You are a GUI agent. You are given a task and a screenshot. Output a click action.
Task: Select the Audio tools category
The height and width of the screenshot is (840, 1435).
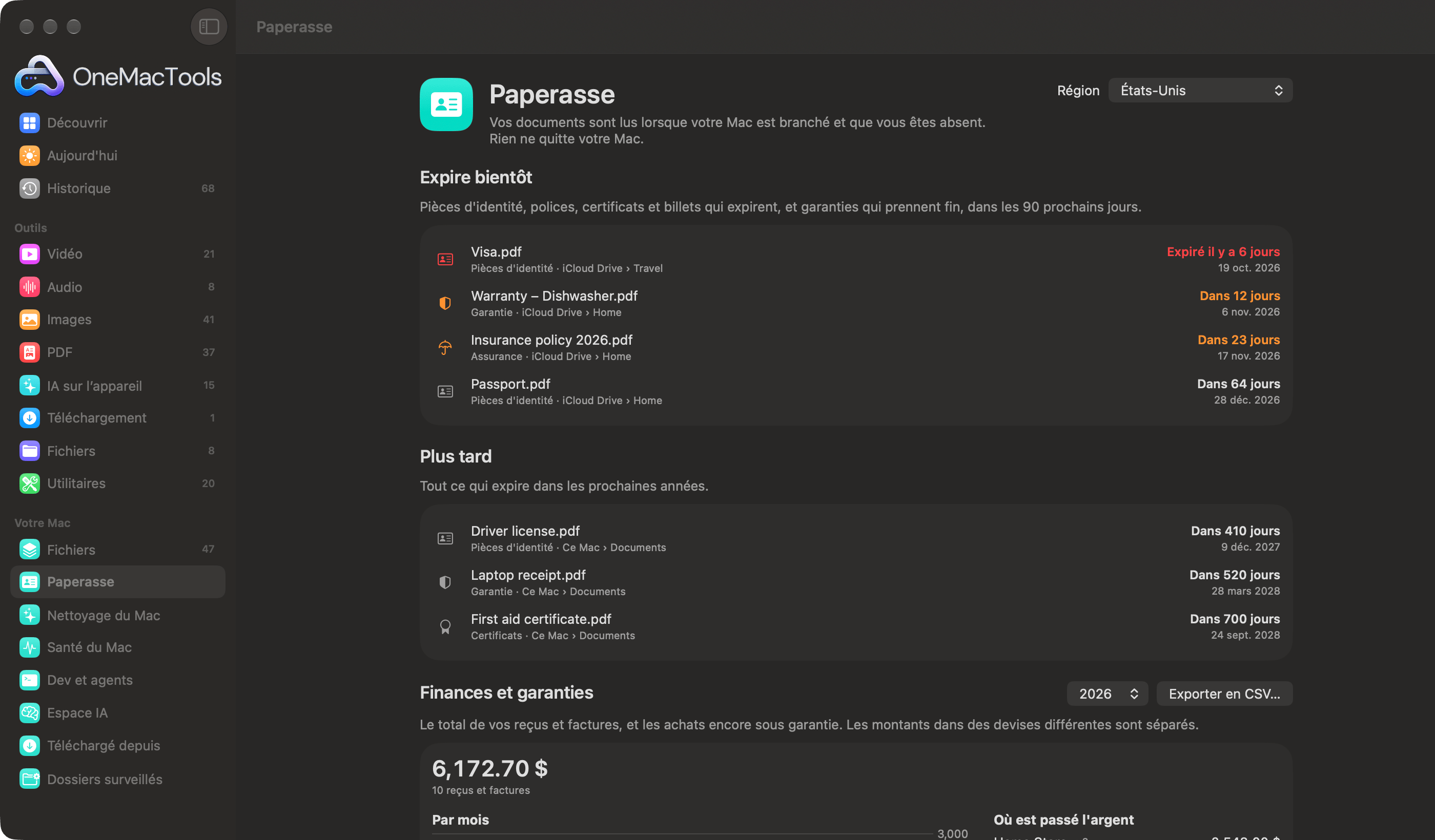tap(117, 287)
